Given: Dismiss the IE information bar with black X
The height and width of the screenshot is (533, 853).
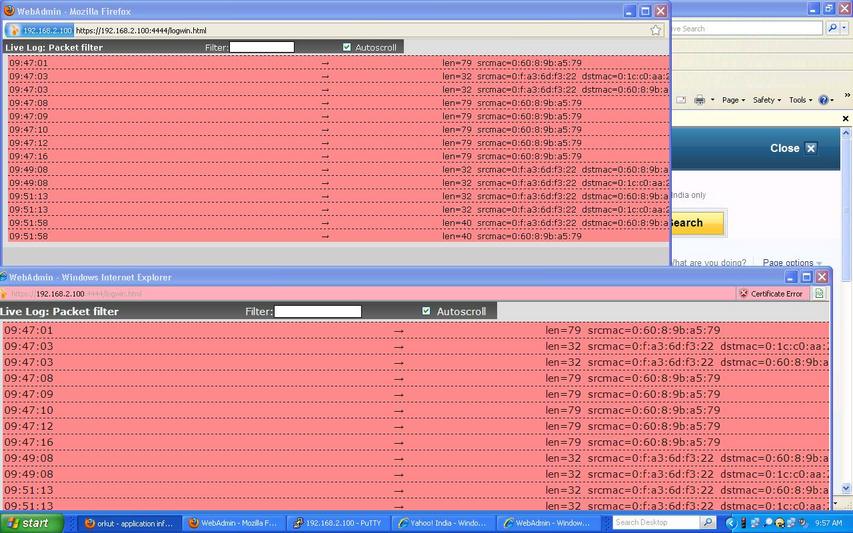Looking at the screenshot, I should point(845,119).
